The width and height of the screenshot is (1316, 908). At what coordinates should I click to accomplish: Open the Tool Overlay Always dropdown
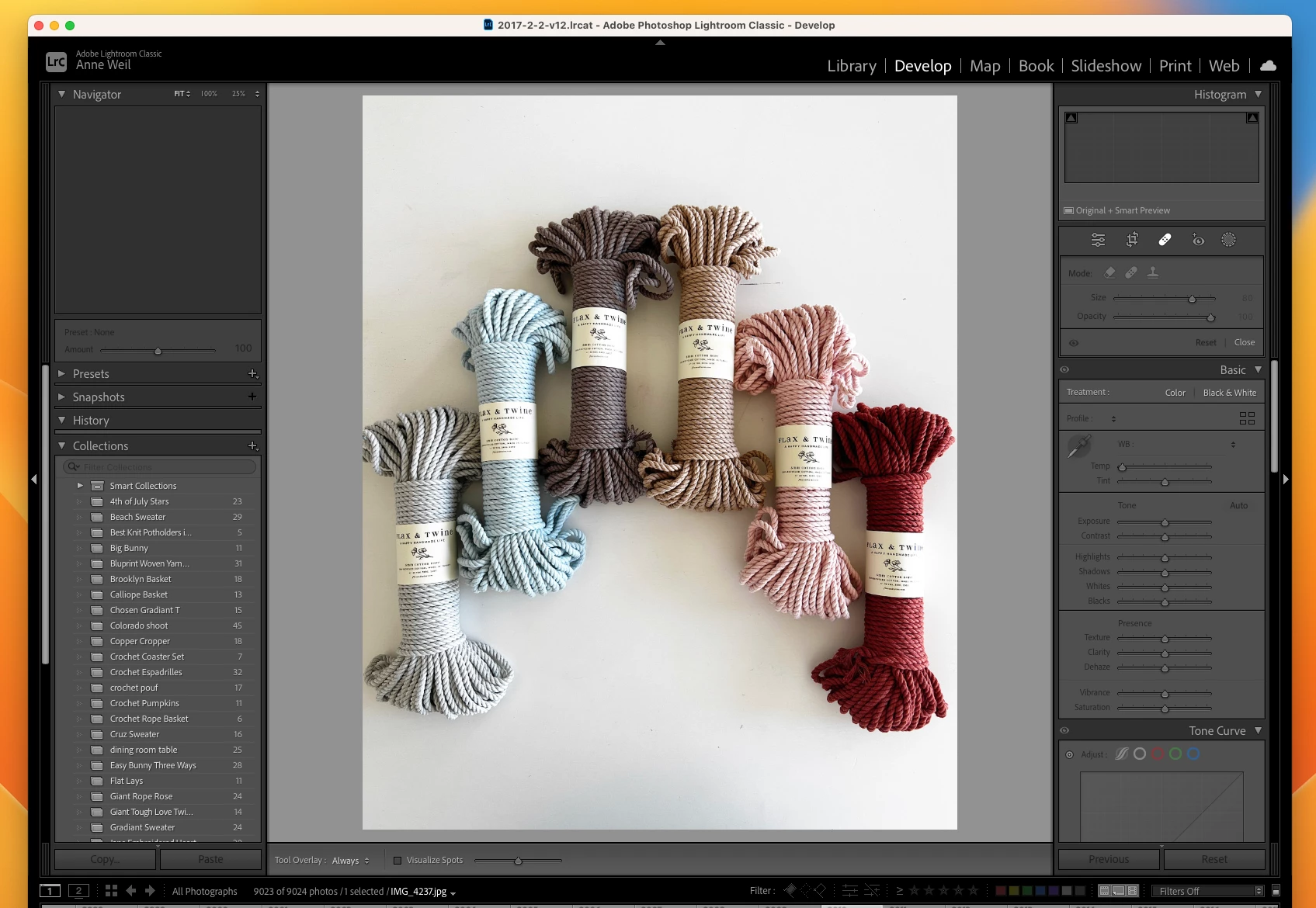coord(351,861)
